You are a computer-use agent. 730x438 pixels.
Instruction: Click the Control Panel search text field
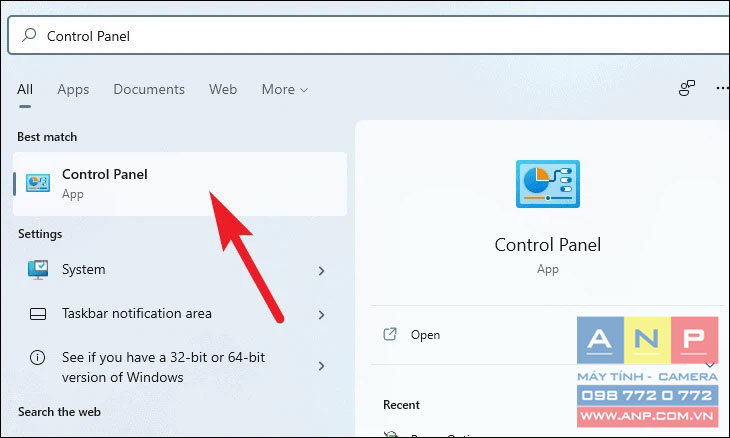(x=369, y=35)
